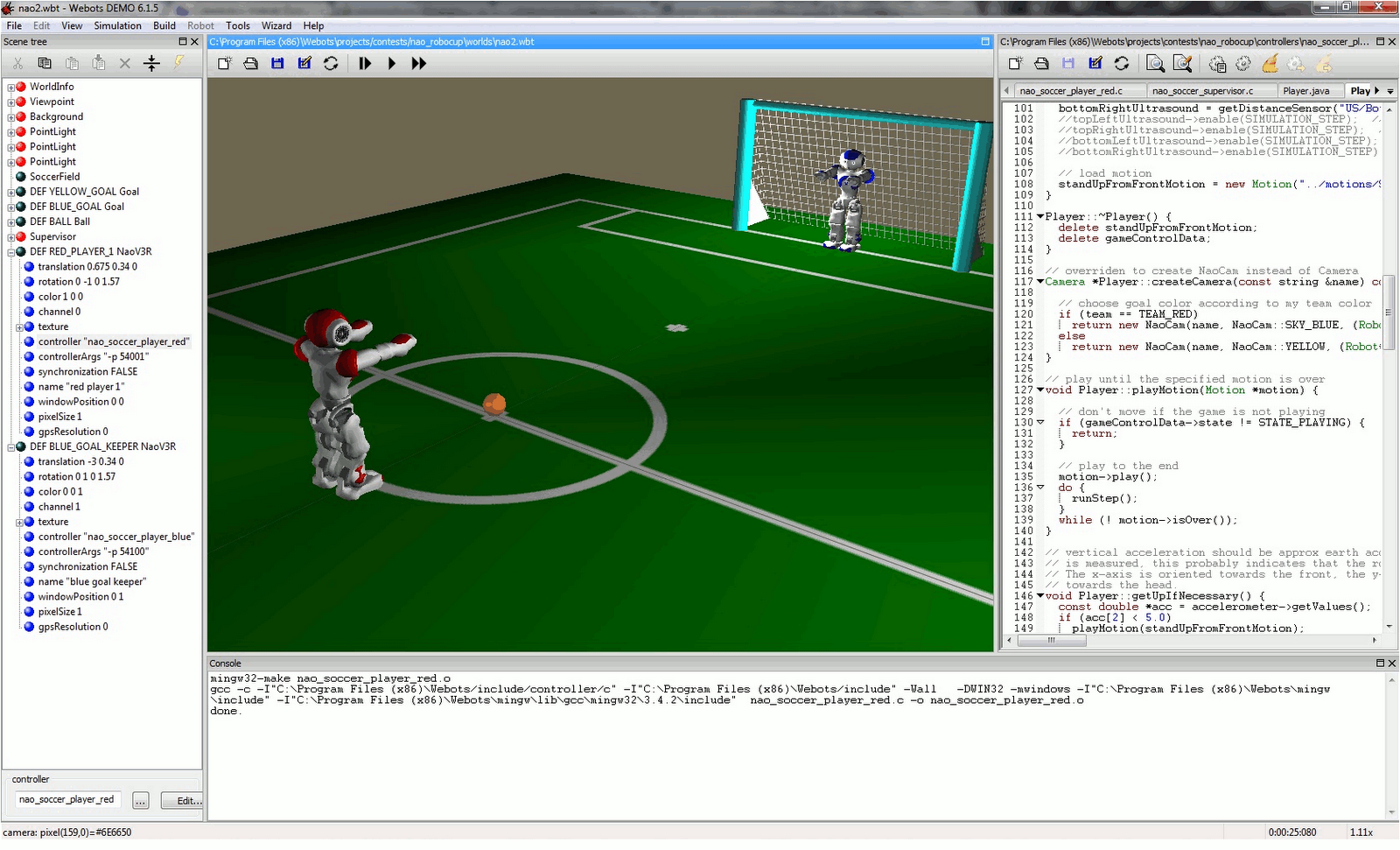Open the Wizard menu
The height and width of the screenshot is (850, 1400).
tap(276, 25)
